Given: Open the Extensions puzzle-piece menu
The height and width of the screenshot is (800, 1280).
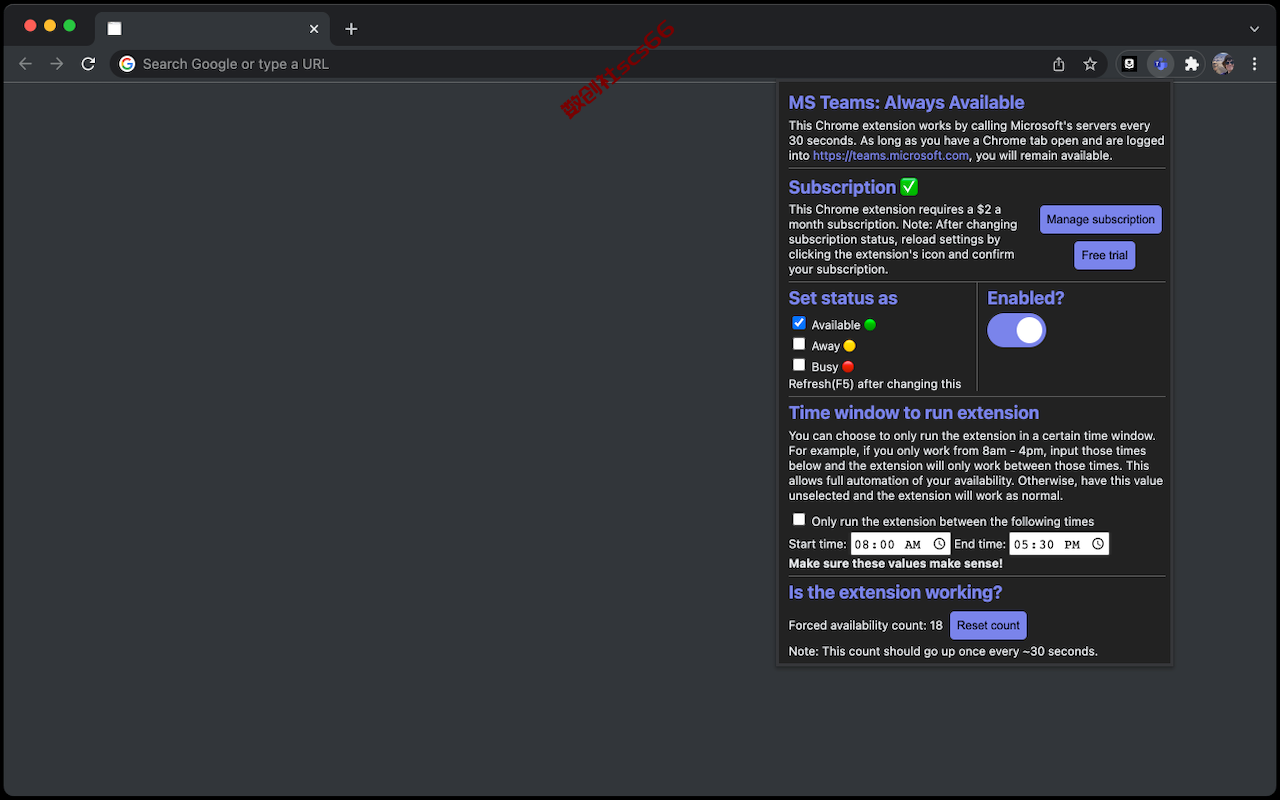Looking at the screenshot, I should point(1191,64).
